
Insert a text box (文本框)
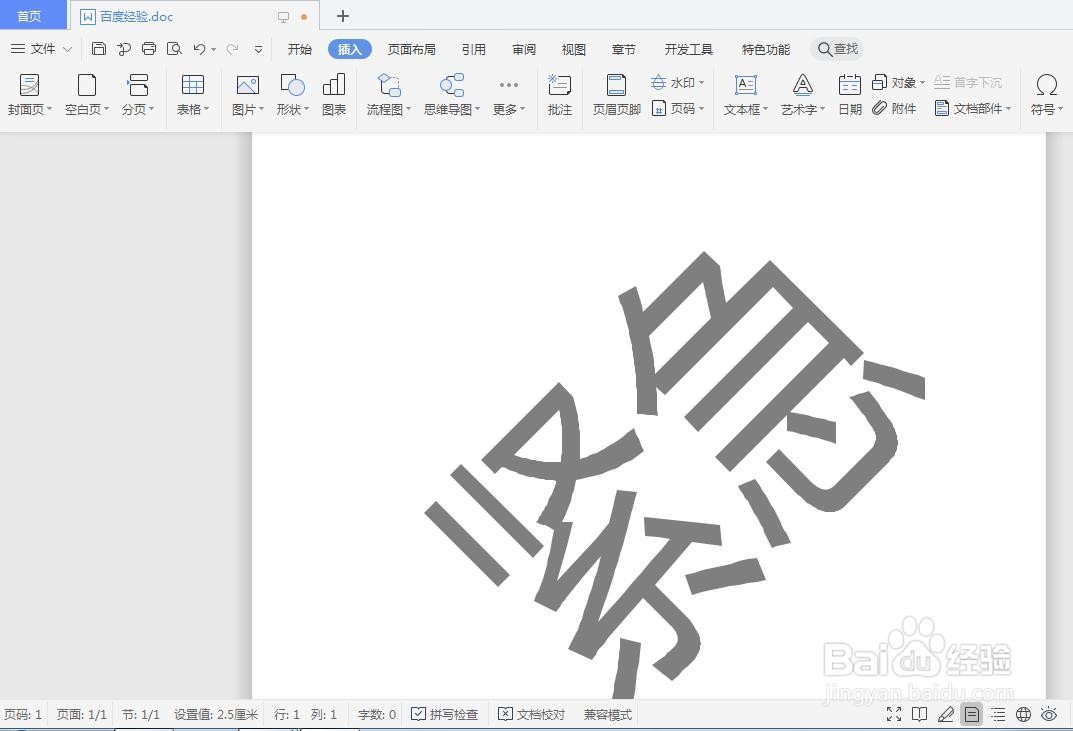coord(746,94)
